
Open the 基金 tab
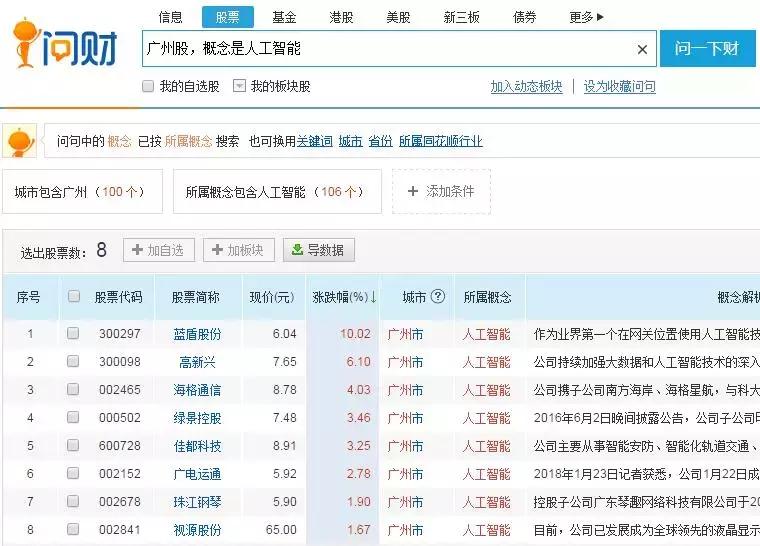[x=284, y=17]
